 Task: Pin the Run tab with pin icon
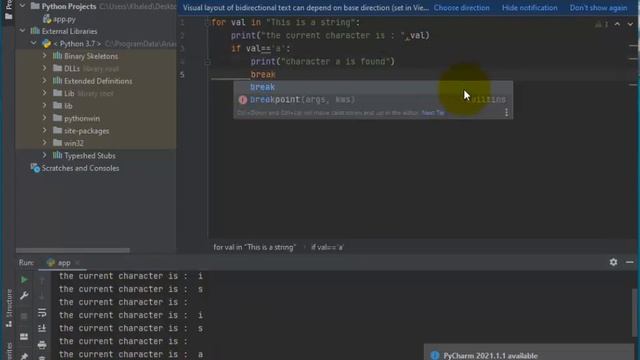24,356
